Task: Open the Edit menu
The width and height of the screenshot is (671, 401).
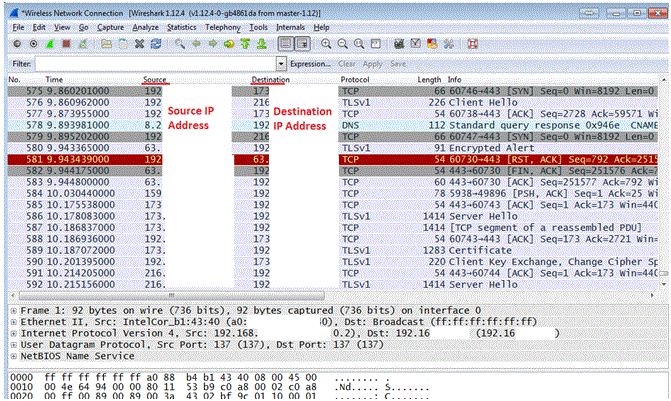Action: click(39, 27)
